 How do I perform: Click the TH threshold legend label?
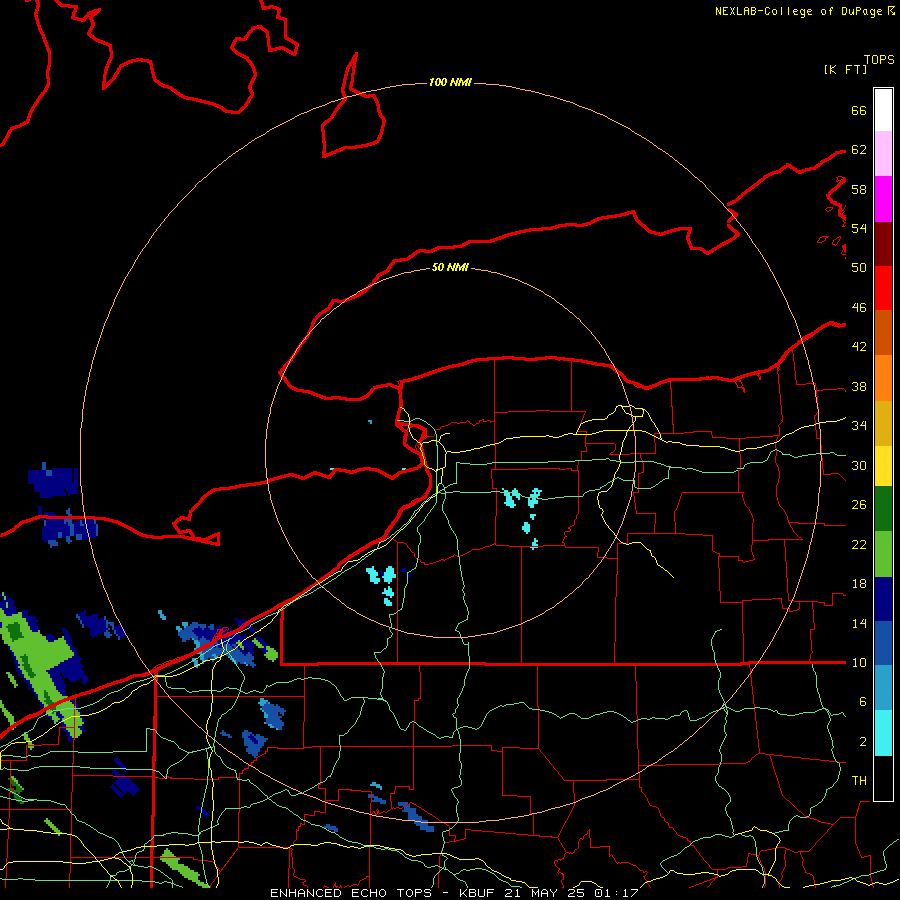point(859,781)
